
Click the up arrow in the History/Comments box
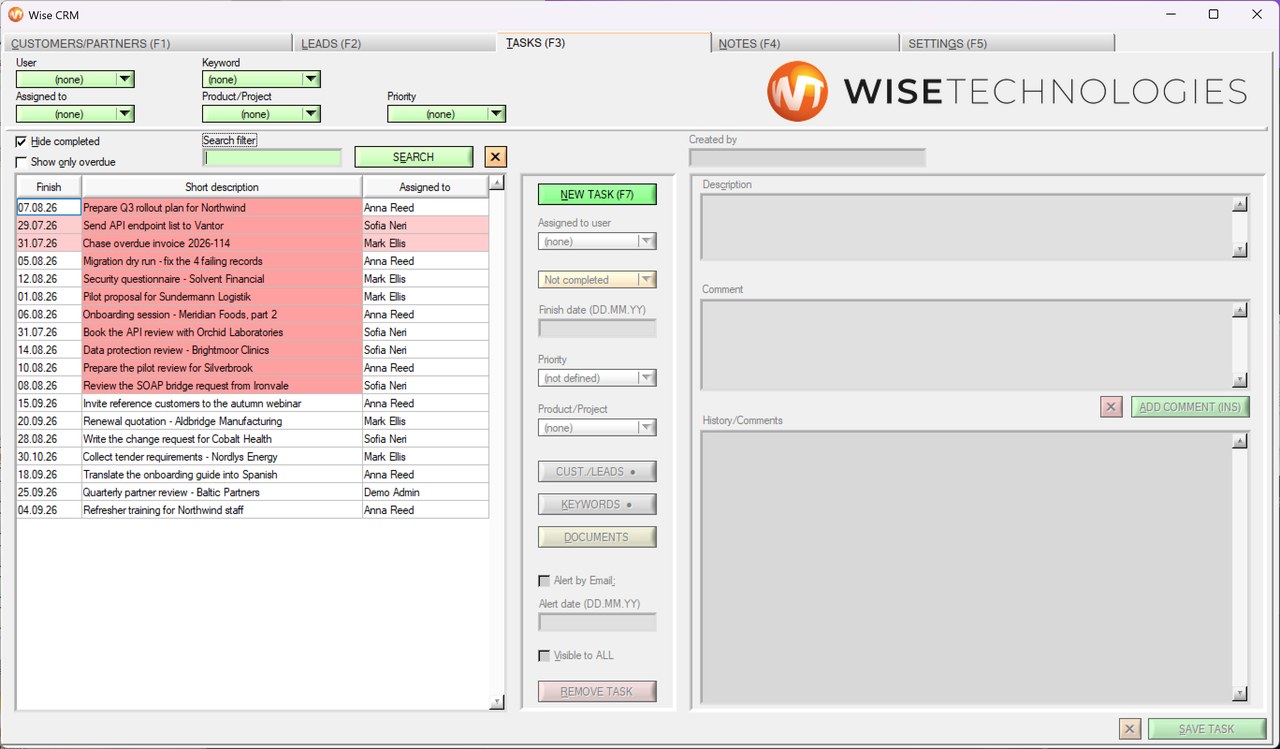1240,441
